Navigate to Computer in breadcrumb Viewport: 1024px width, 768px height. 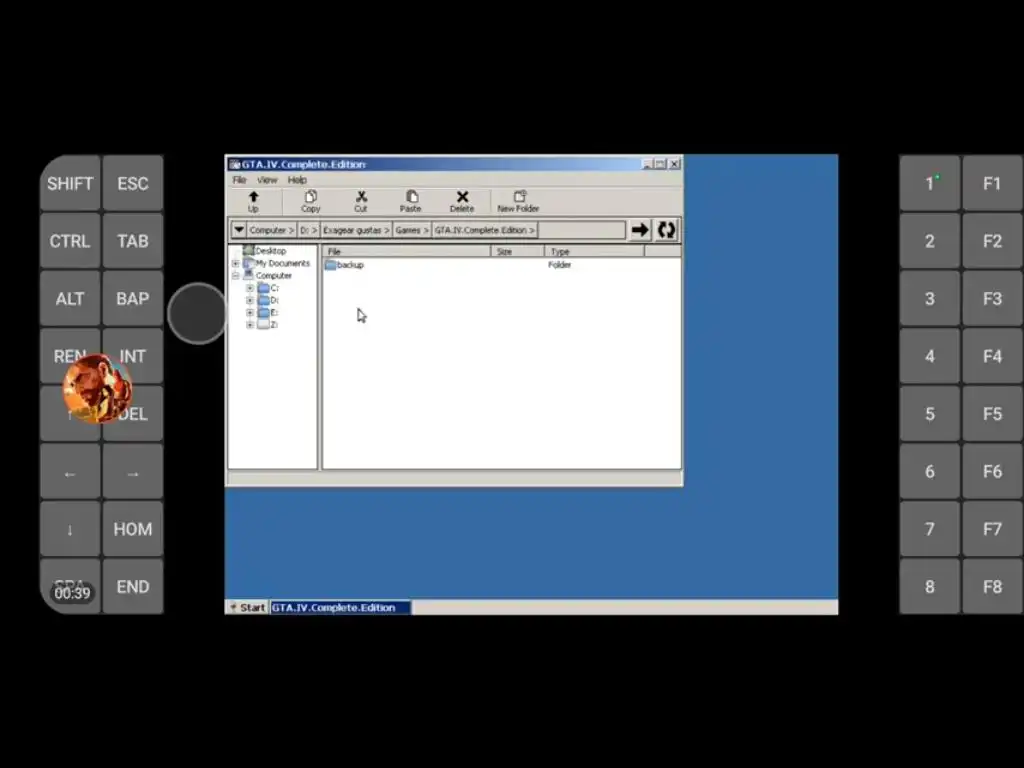(272, 230)
